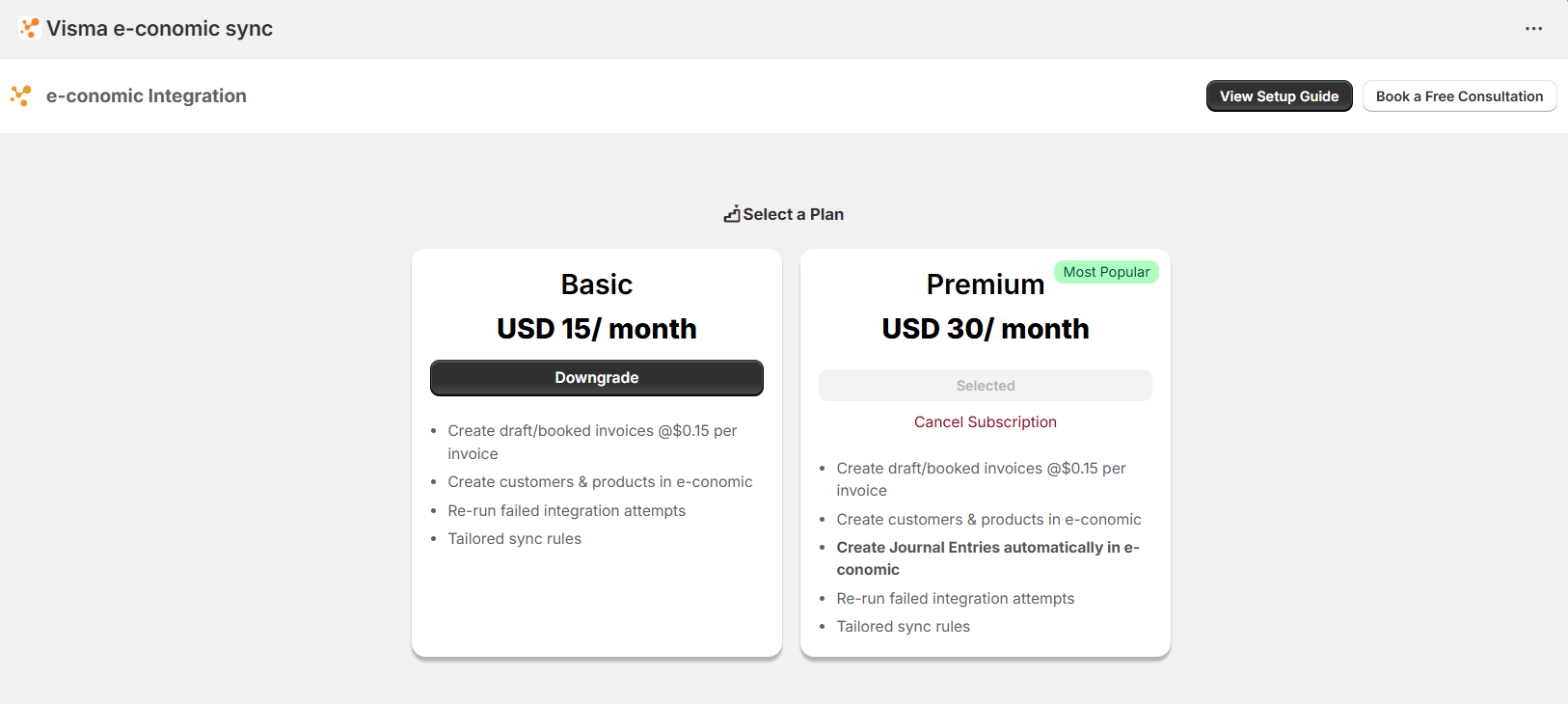Click Basic's Re-run failed integration attempts item
Viewport: 1568px width, 704px height.
point(566,511)
